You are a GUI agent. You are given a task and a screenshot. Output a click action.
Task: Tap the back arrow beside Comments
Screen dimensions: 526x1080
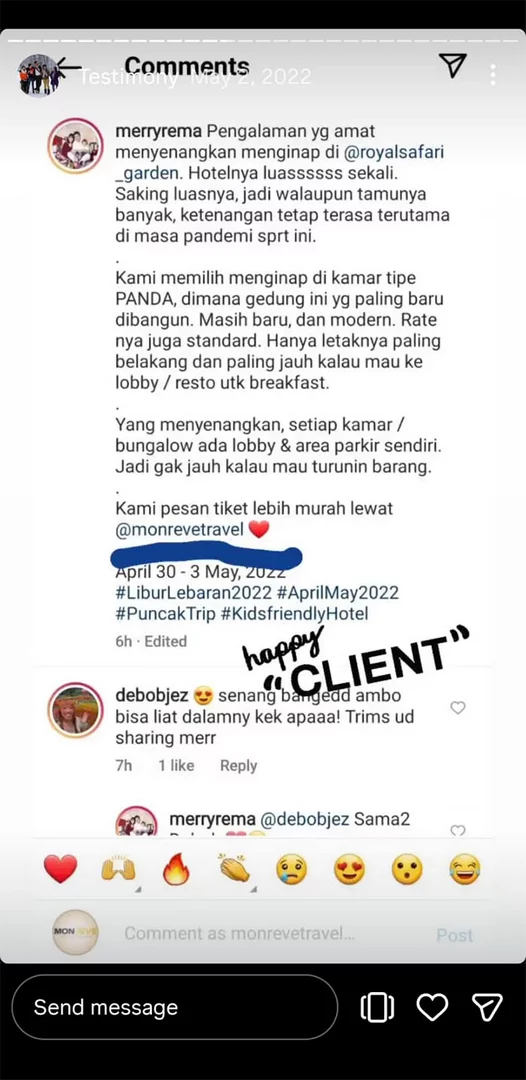(x=69, y=66)
